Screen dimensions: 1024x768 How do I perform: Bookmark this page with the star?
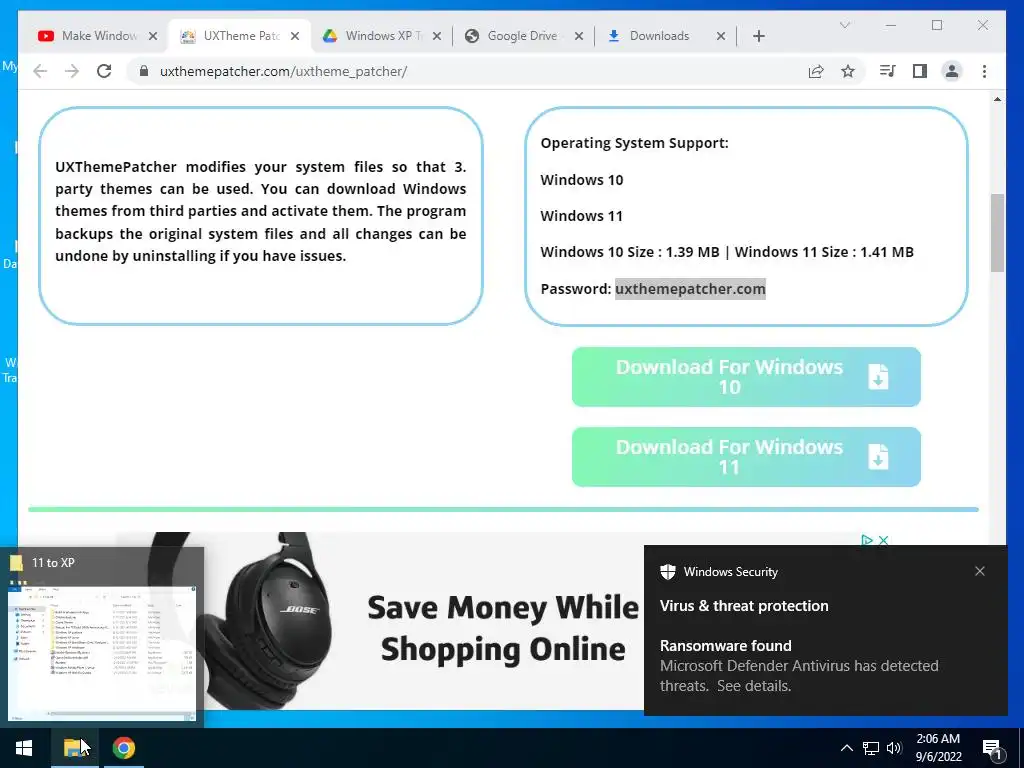(848, 71)
